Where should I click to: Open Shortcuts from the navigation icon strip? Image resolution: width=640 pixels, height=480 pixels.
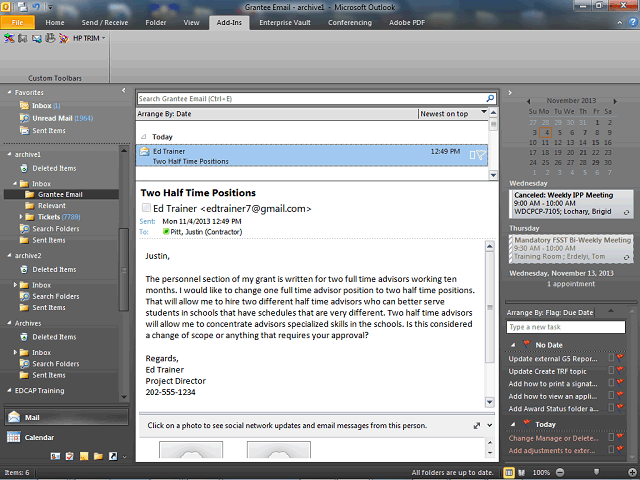(113, 456)
